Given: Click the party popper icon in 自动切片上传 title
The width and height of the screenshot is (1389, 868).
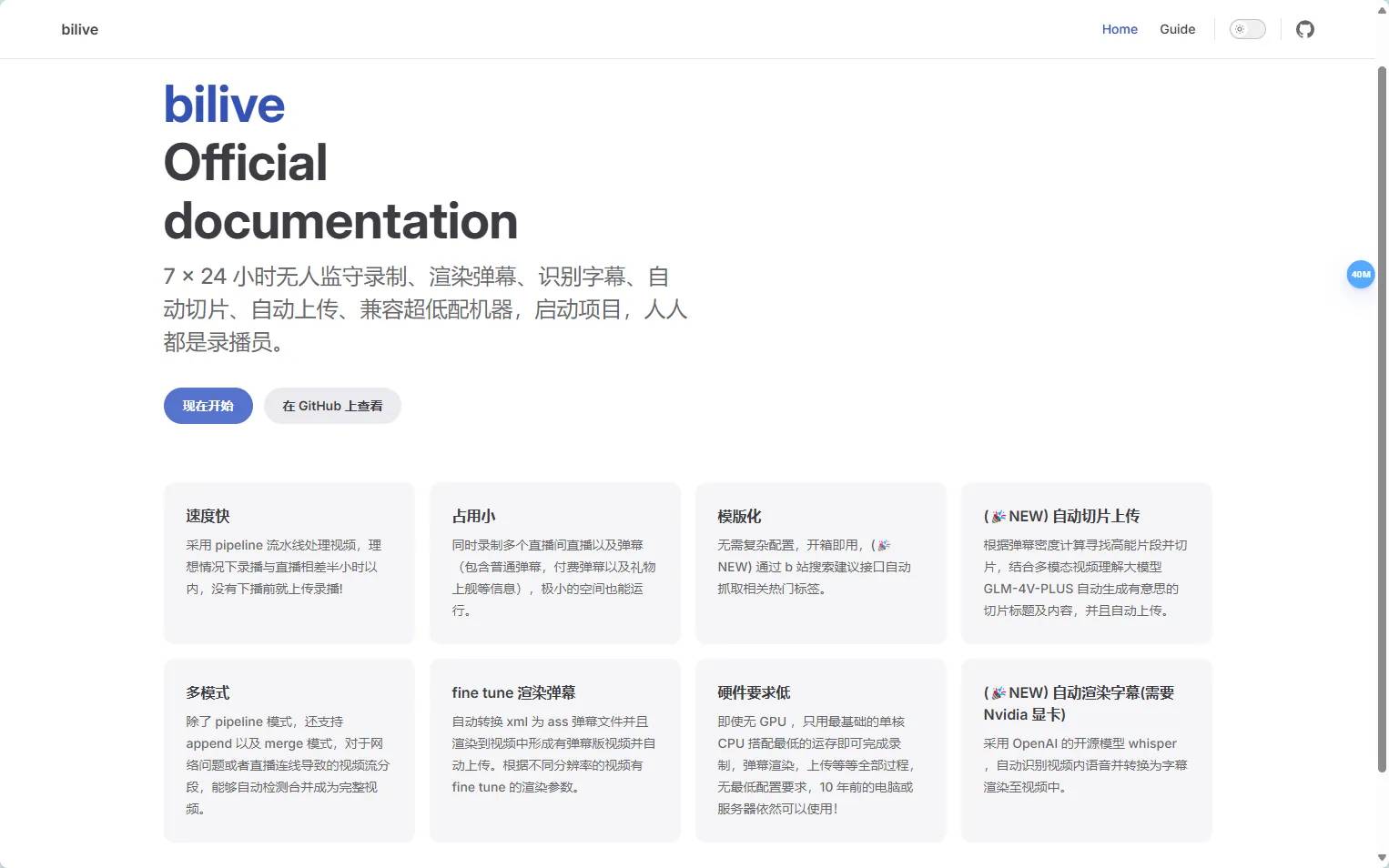Looking at the screenshot, I should 999,516.
